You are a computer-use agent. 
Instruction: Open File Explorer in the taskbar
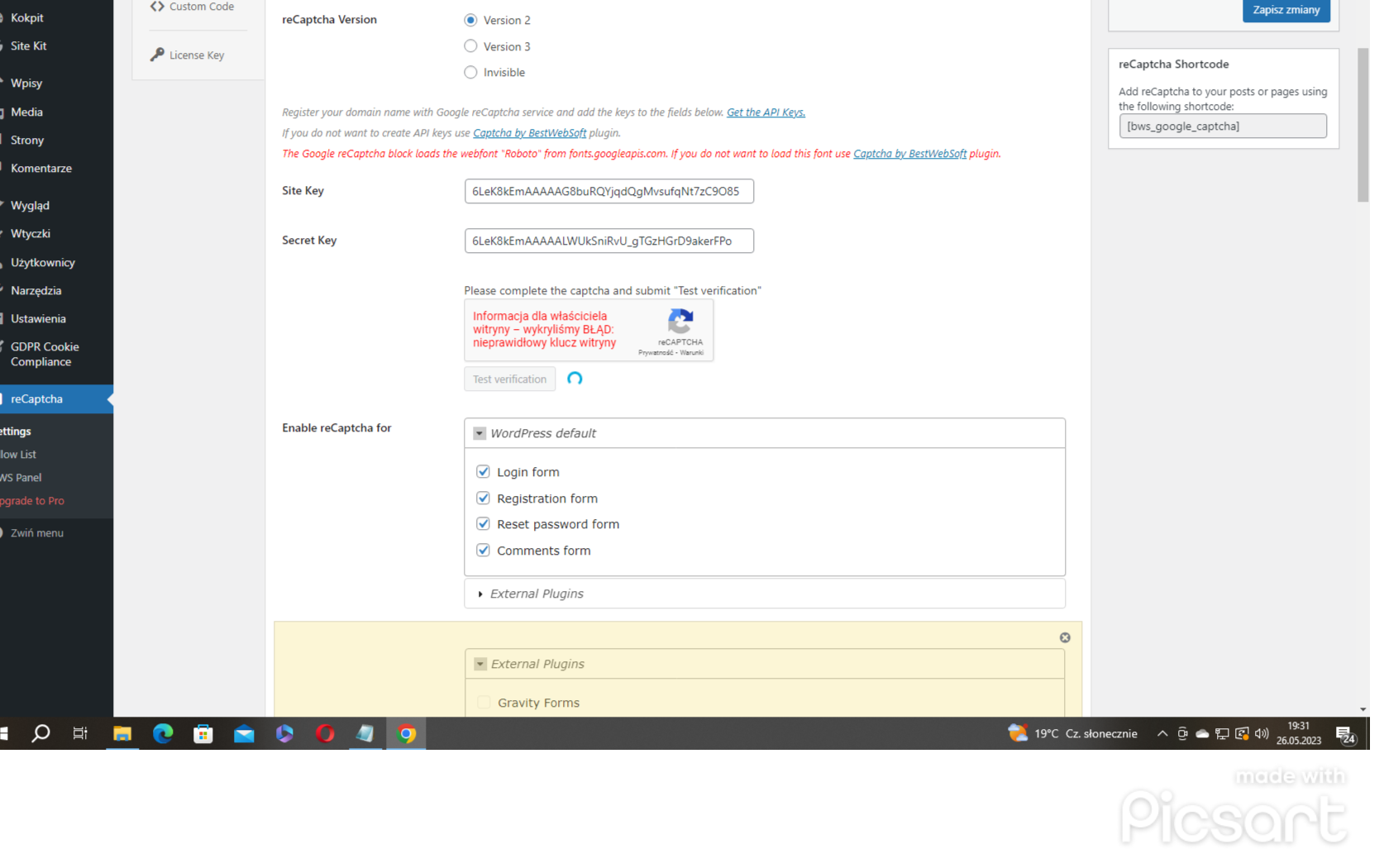pyautogui.click(x=122, y=733)
